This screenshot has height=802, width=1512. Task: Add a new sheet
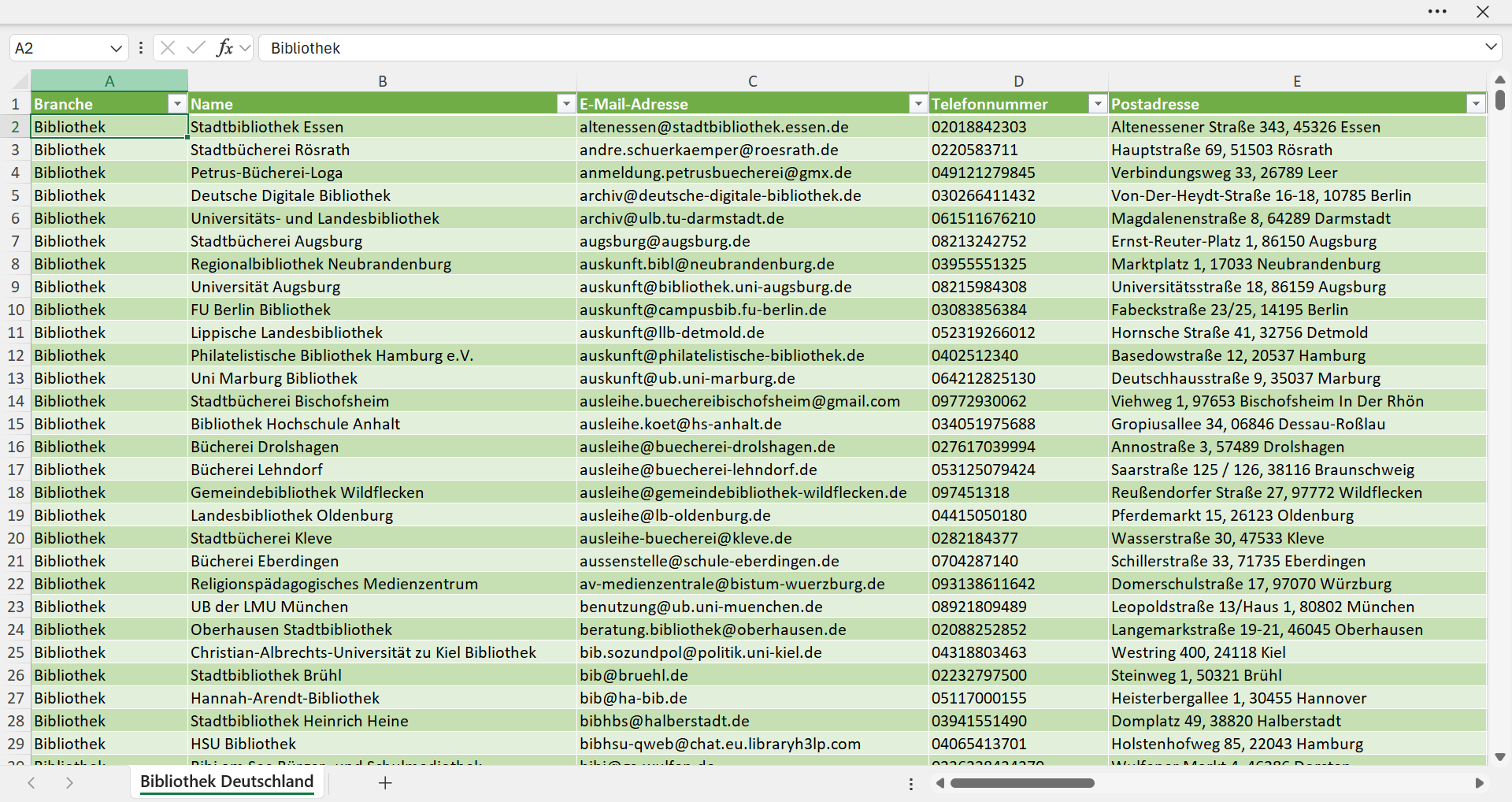click(x=385, y=782)
